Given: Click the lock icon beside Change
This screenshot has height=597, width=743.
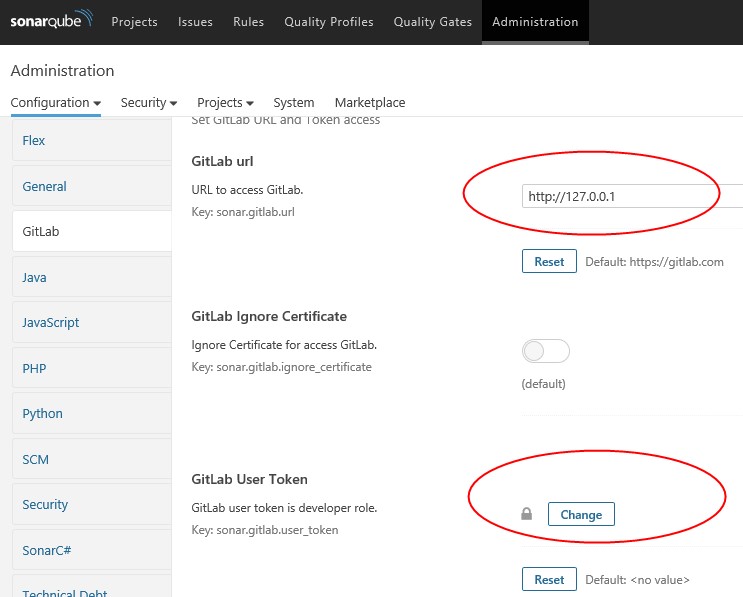Looking at the screenshot, I should coord(526,514).
